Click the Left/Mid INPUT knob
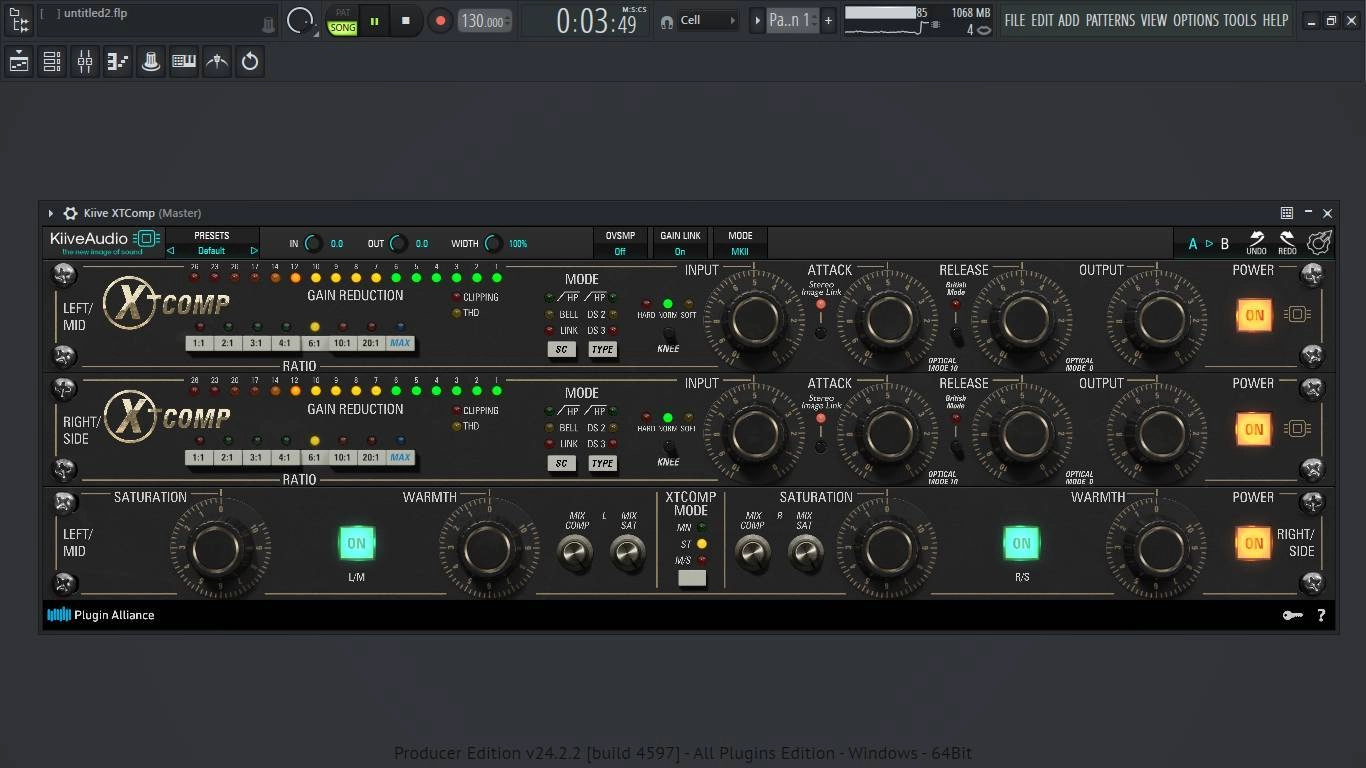The width and height of the screenshot is (1366, 768). click(x=753, y=320)
